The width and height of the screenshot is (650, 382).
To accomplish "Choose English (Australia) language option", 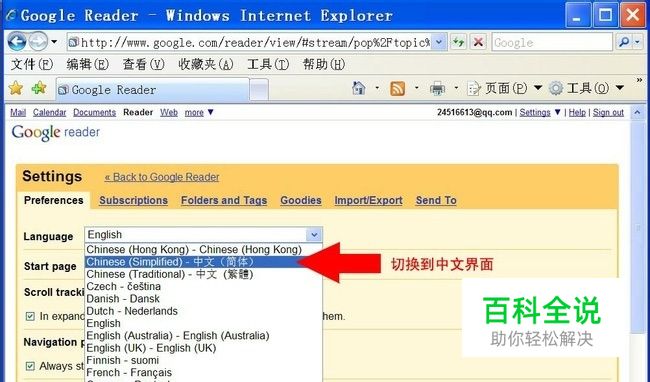I will point(204,336).
